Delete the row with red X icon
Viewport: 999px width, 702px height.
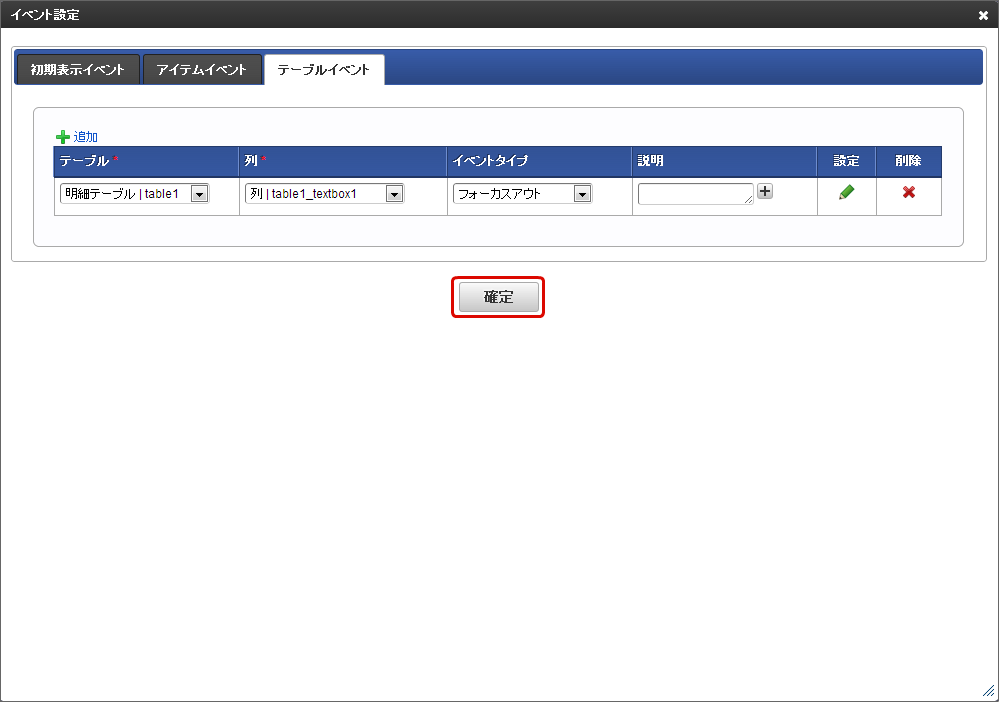tap(909, 192)
